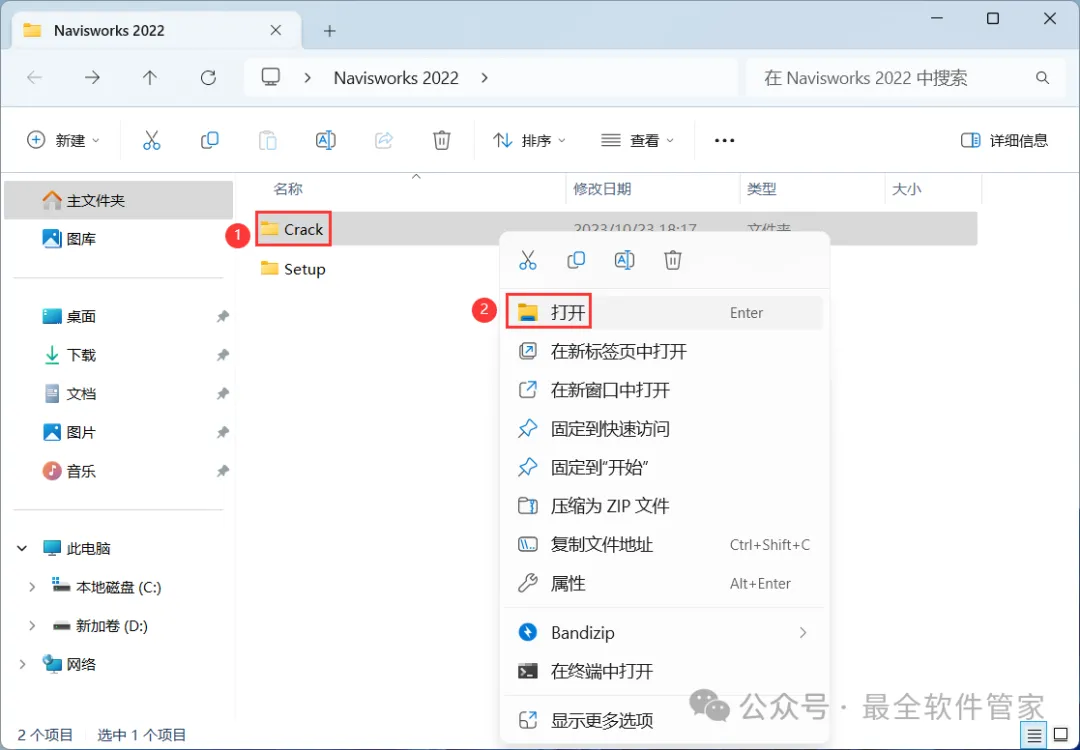
Task: Choose 显示更多选项
Action: click(x=665, y=721)
